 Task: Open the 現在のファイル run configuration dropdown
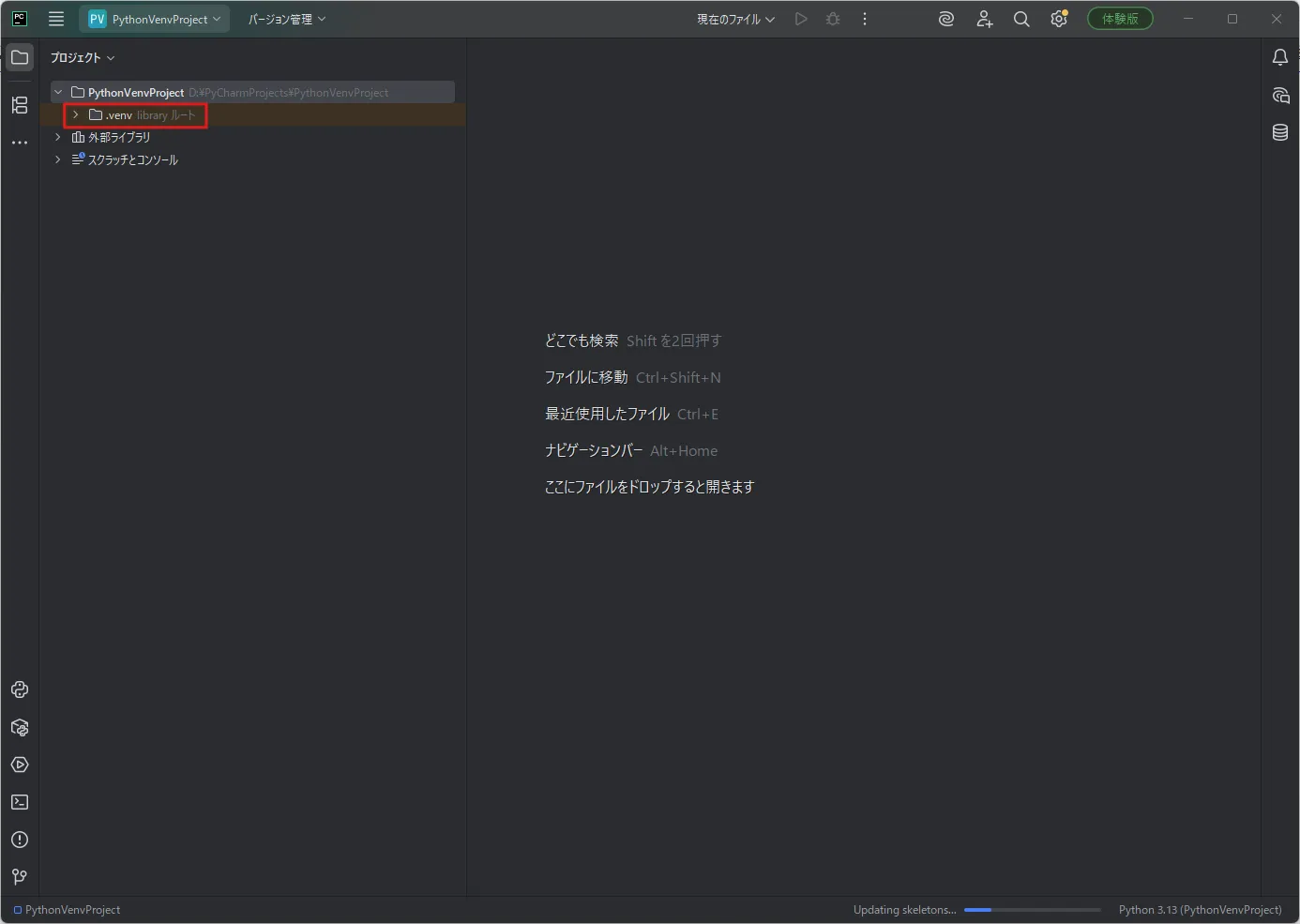735,19
